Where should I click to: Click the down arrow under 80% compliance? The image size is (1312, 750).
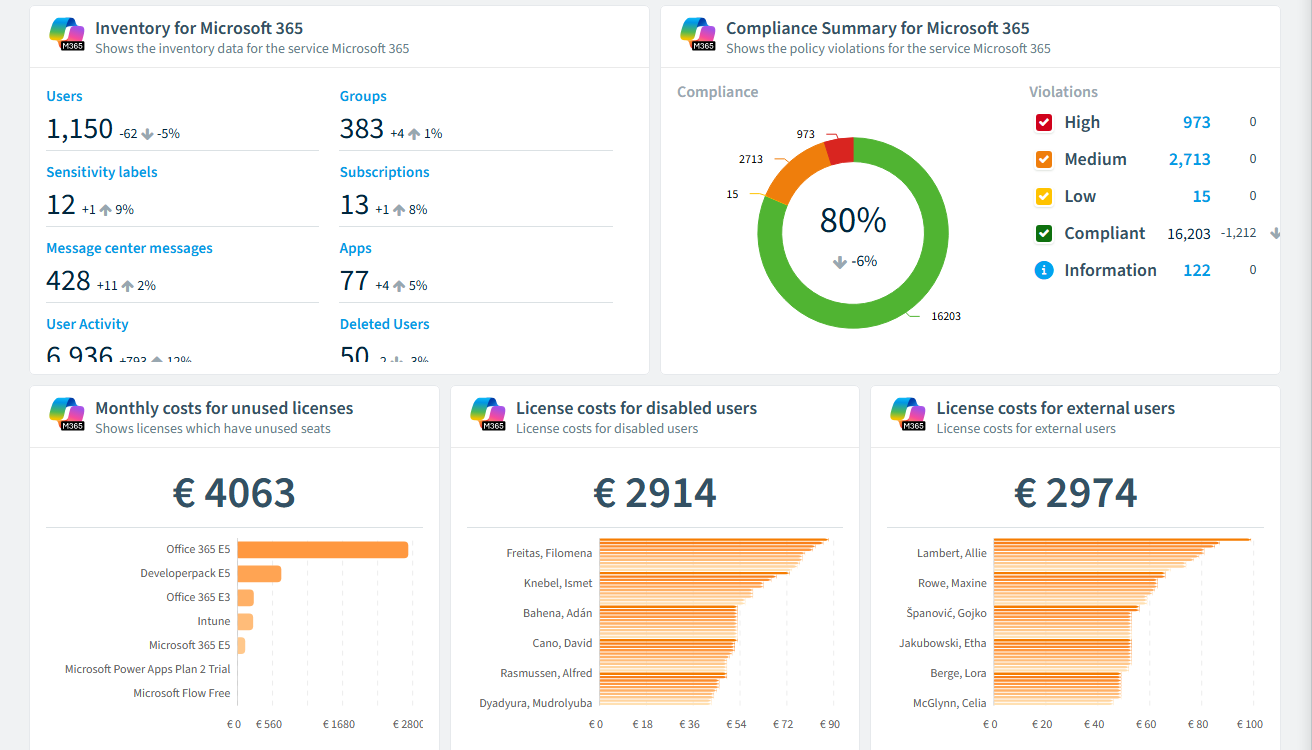tap(840, 262)
